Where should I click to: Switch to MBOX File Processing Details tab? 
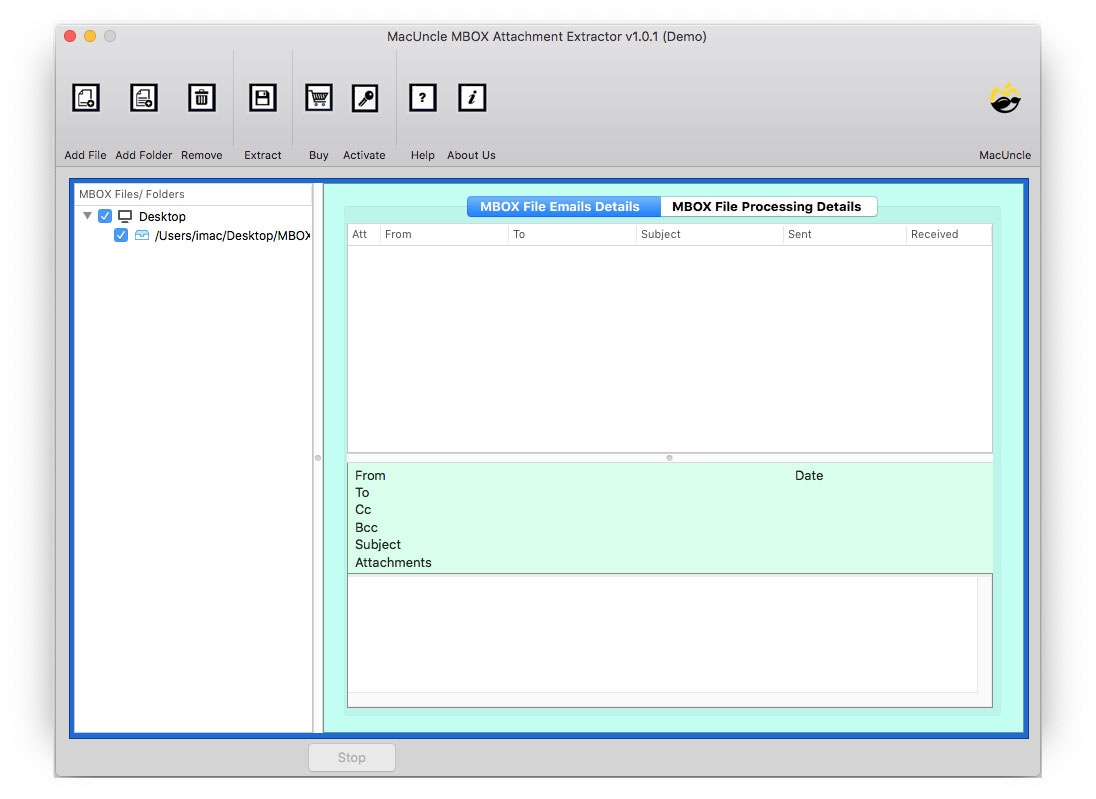(769, 206)
